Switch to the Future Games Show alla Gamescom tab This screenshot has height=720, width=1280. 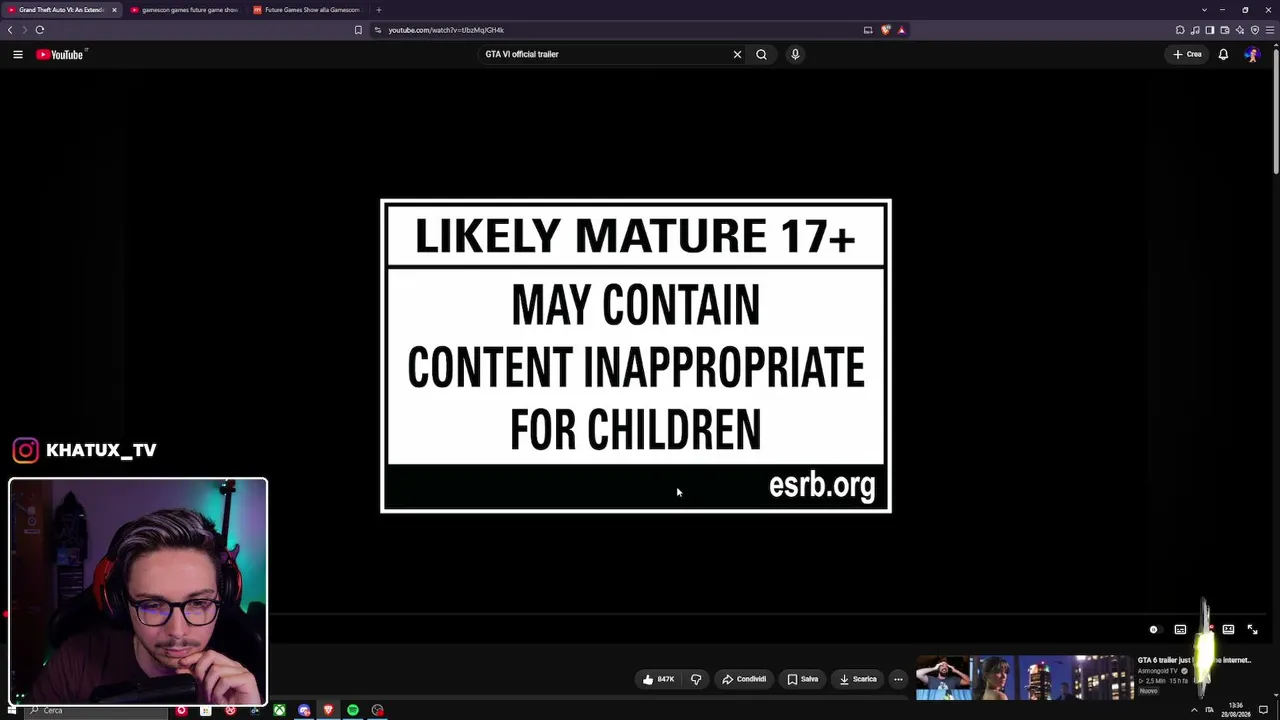point(308,10)
